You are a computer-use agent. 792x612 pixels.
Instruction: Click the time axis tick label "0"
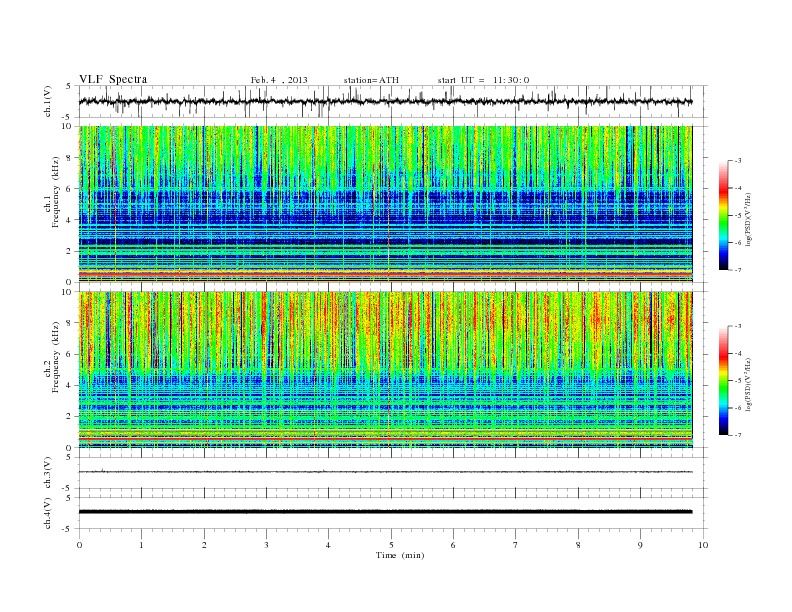(x=79, y=545)
